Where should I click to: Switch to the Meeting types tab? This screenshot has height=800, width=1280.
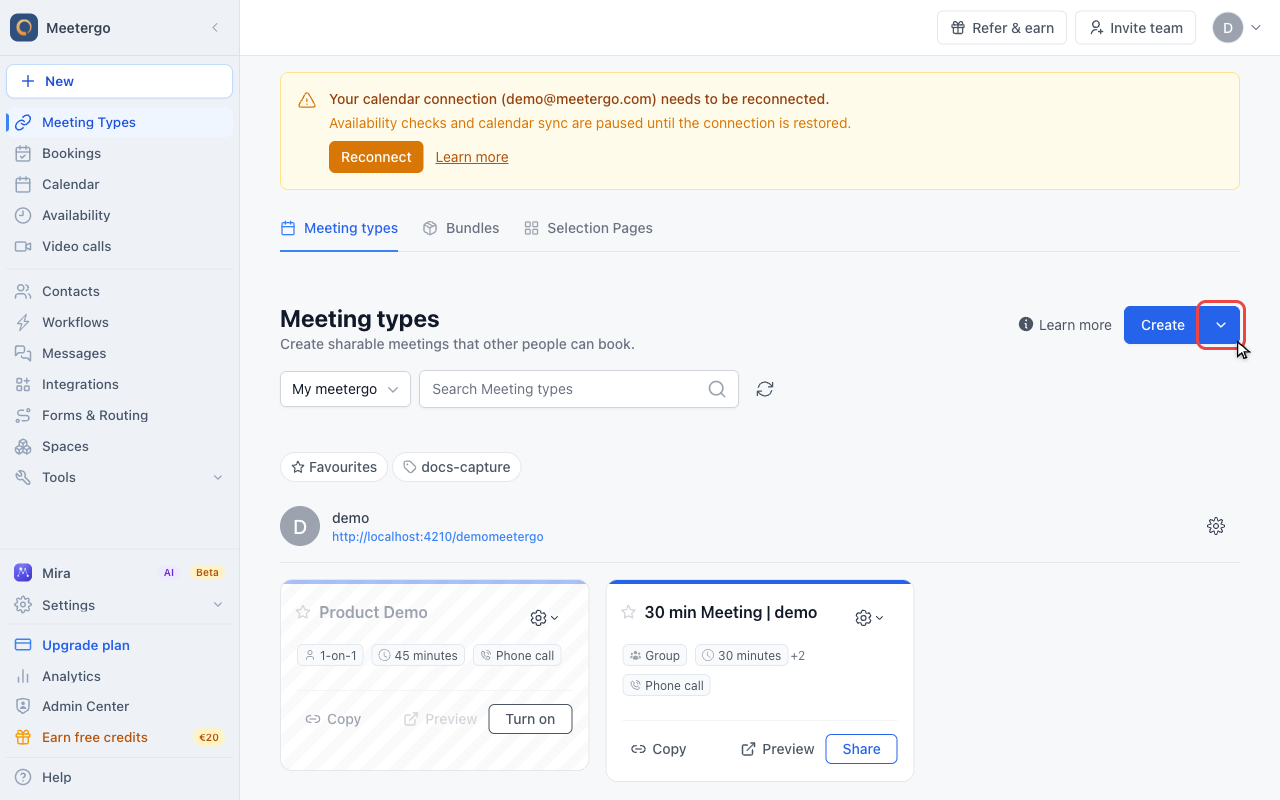[339, 228]
